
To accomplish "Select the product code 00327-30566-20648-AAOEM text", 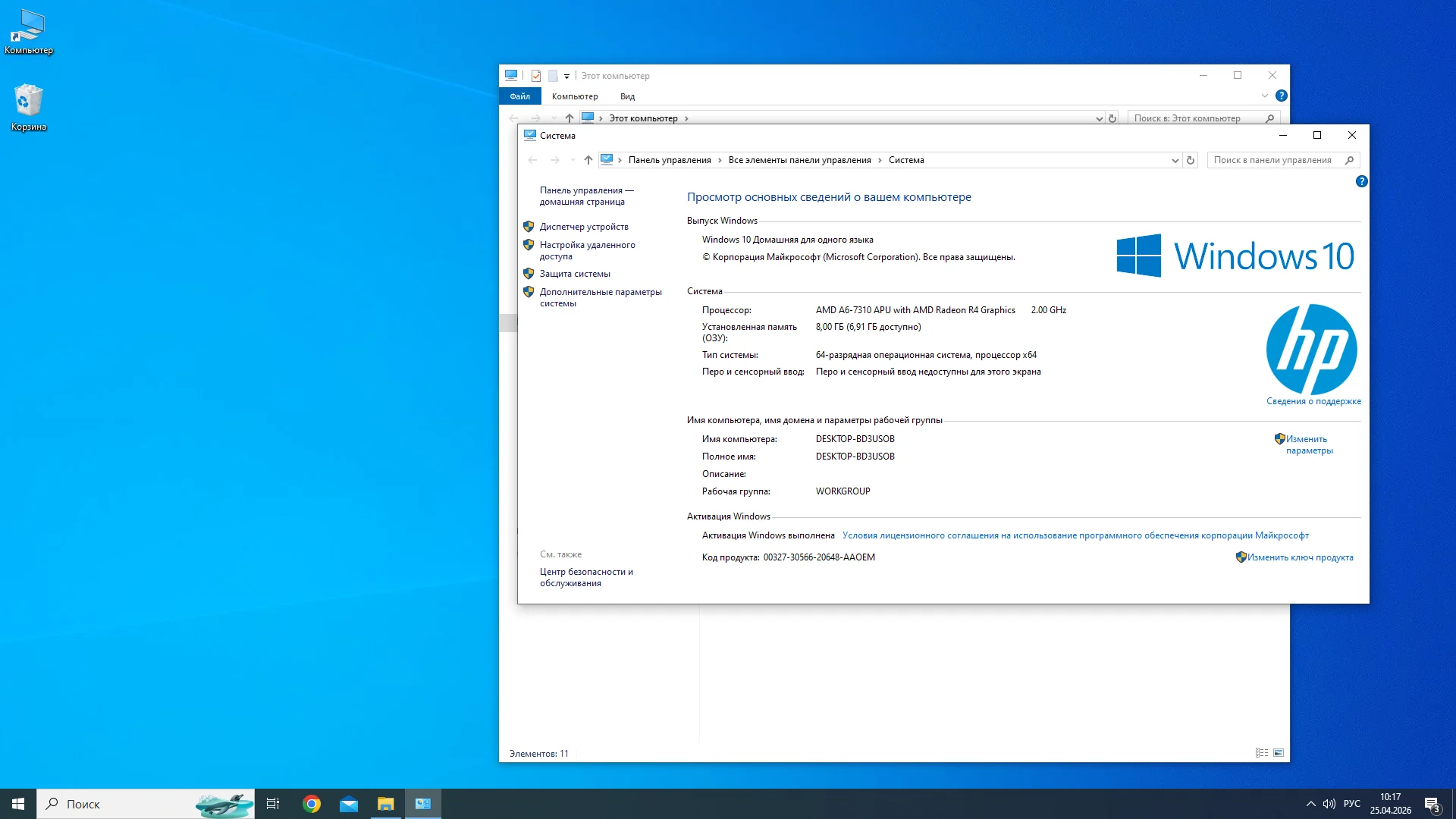I will tap(819, 557).
